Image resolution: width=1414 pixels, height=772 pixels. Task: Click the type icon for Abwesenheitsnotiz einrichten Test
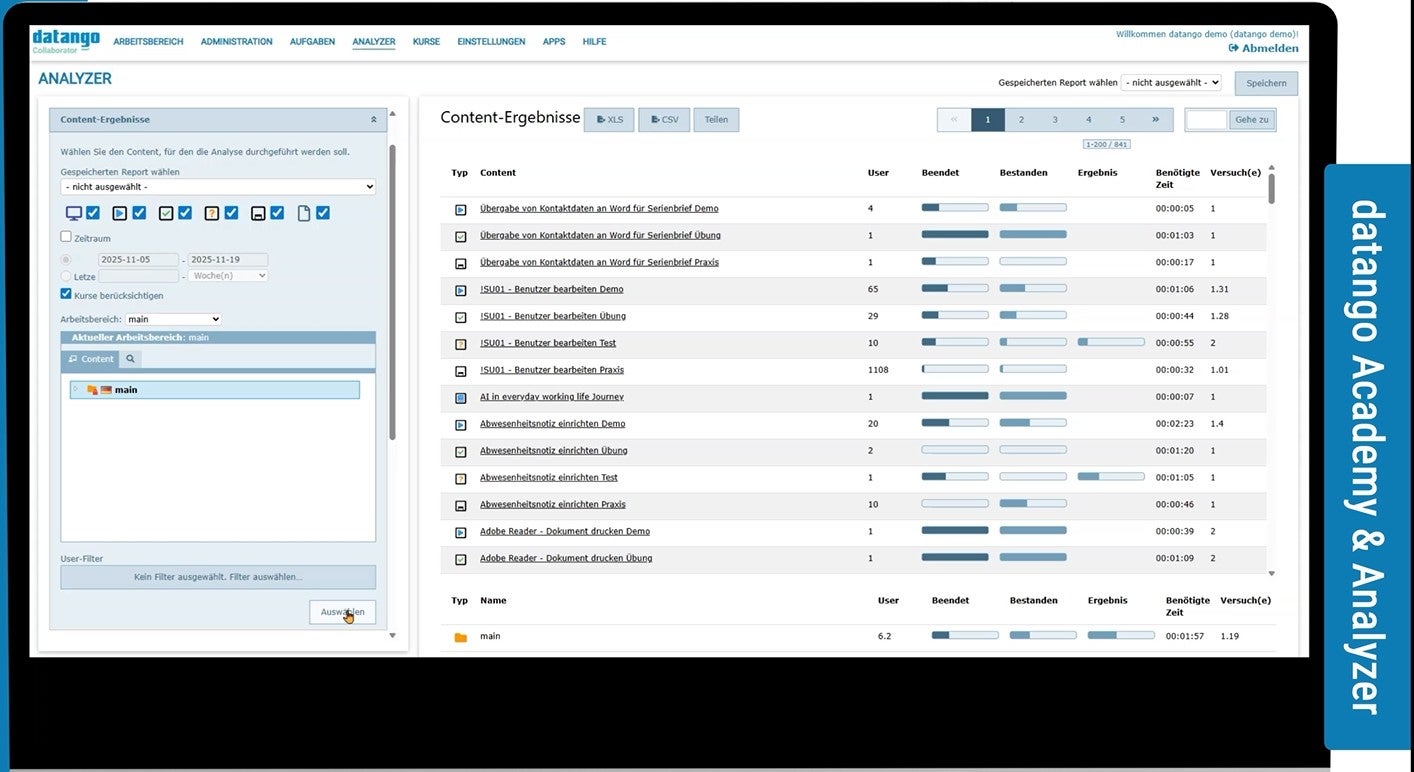click(x=460, y=479)
